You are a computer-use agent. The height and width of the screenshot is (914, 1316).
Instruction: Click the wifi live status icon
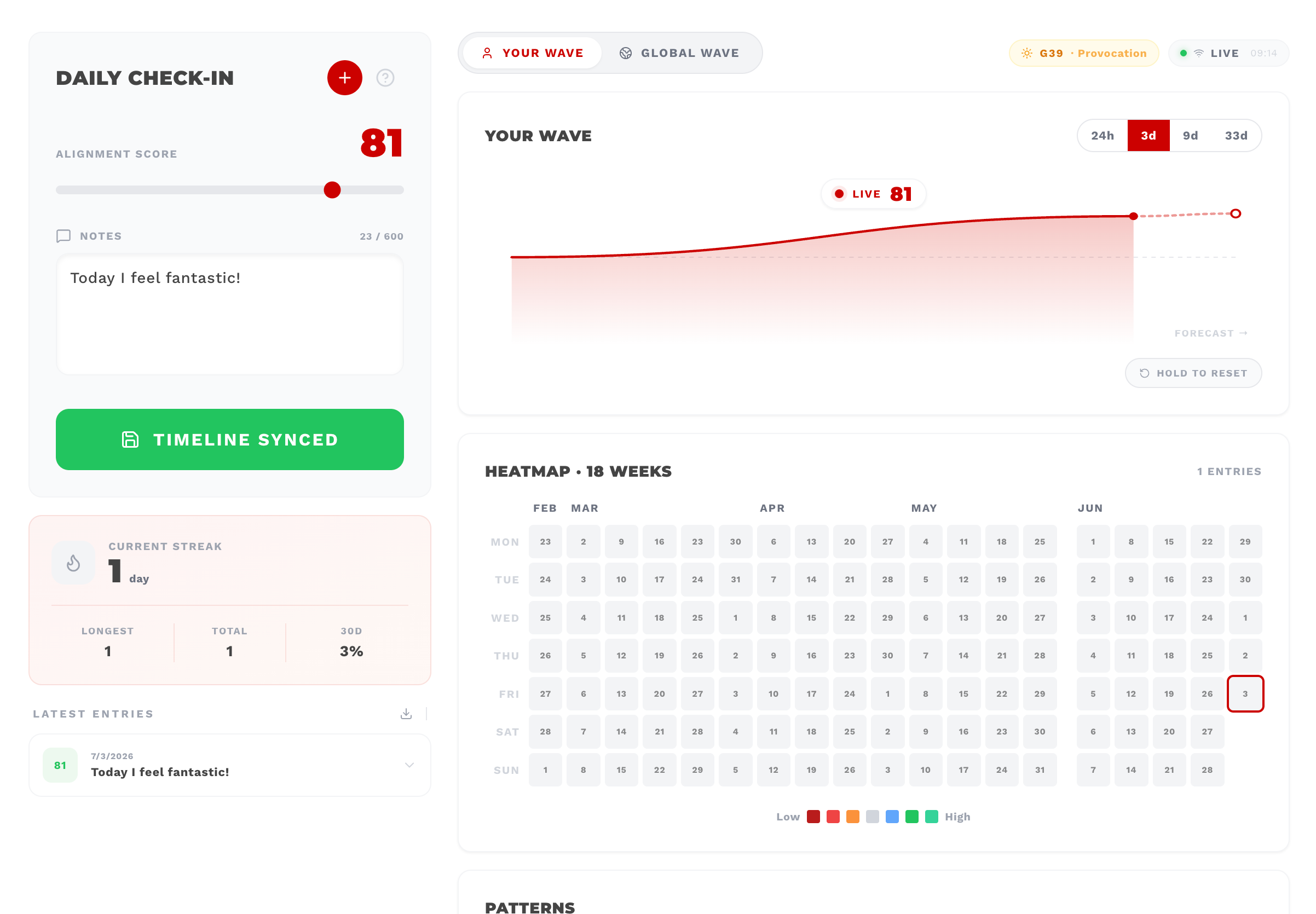(1199, 53)
